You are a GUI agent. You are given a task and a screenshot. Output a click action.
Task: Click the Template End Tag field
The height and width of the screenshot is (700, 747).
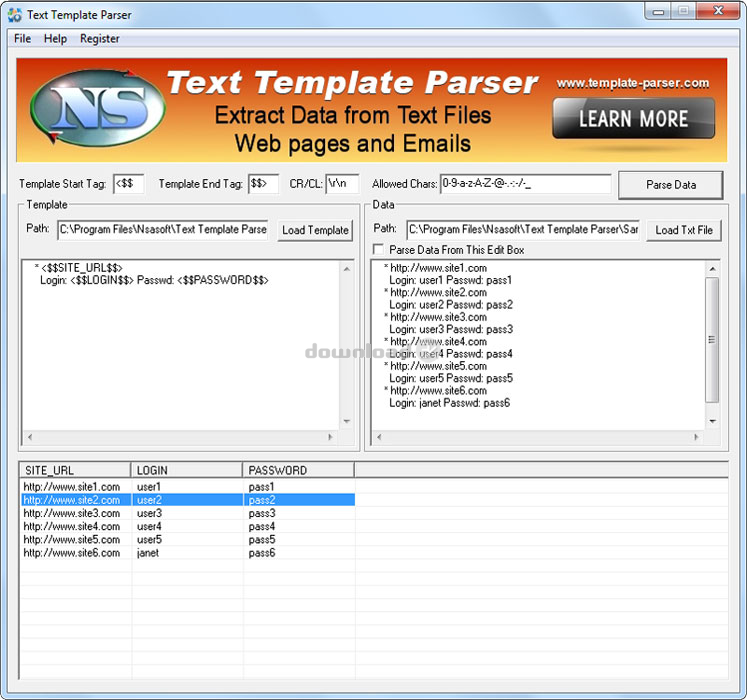coord(264,184)
